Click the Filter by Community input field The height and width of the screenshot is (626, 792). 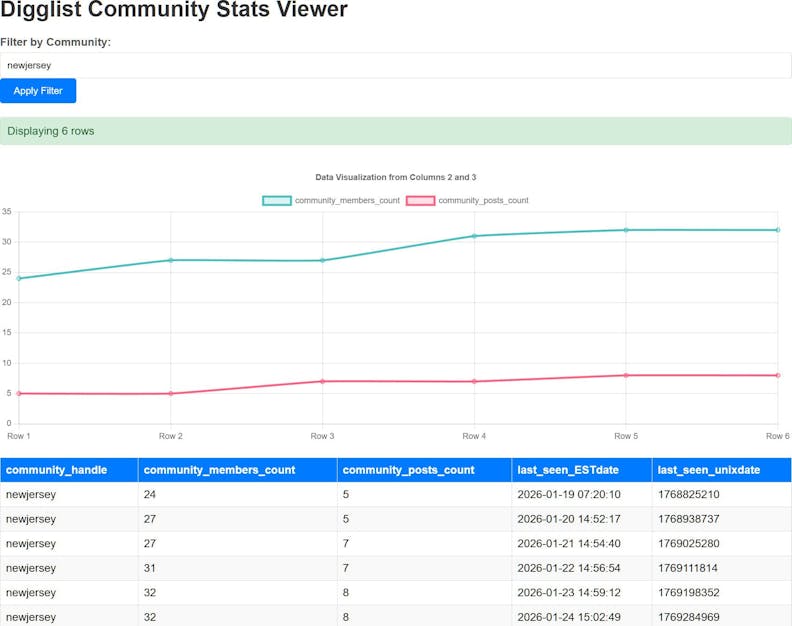395,65
